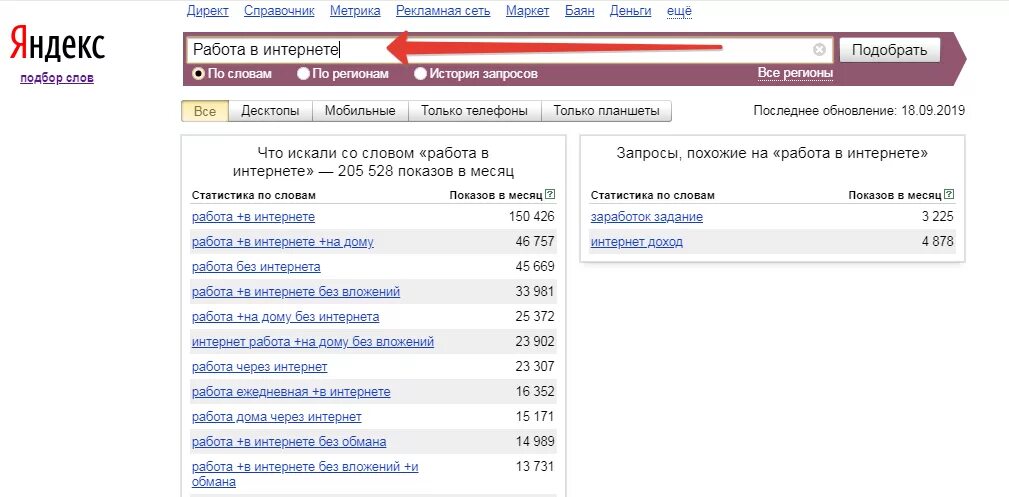This screenshot has width=1009, height=497.
Task: Click the count '14 989'
Action: coord(535,442)
